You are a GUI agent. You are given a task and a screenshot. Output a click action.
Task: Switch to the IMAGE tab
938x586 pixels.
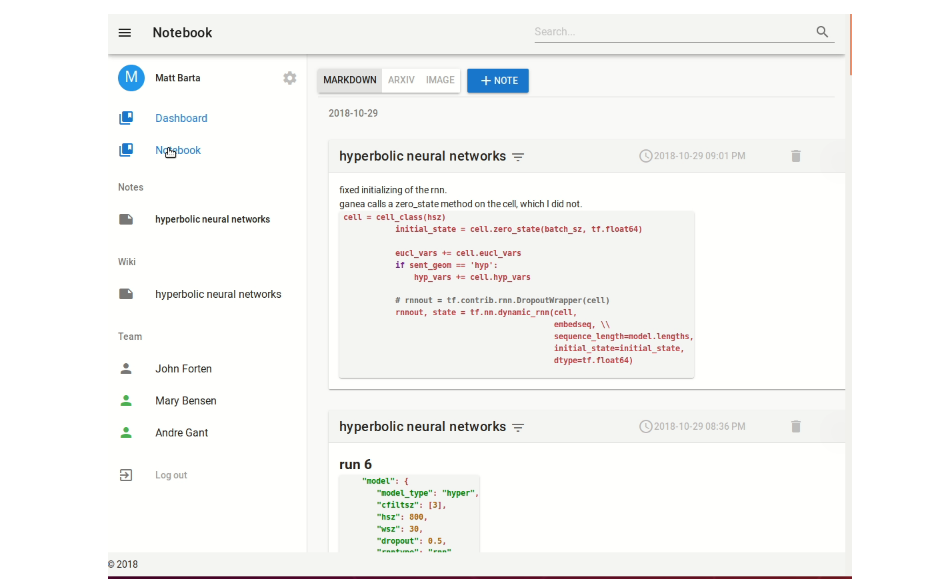pyautogui.click(x=440, y=80)
